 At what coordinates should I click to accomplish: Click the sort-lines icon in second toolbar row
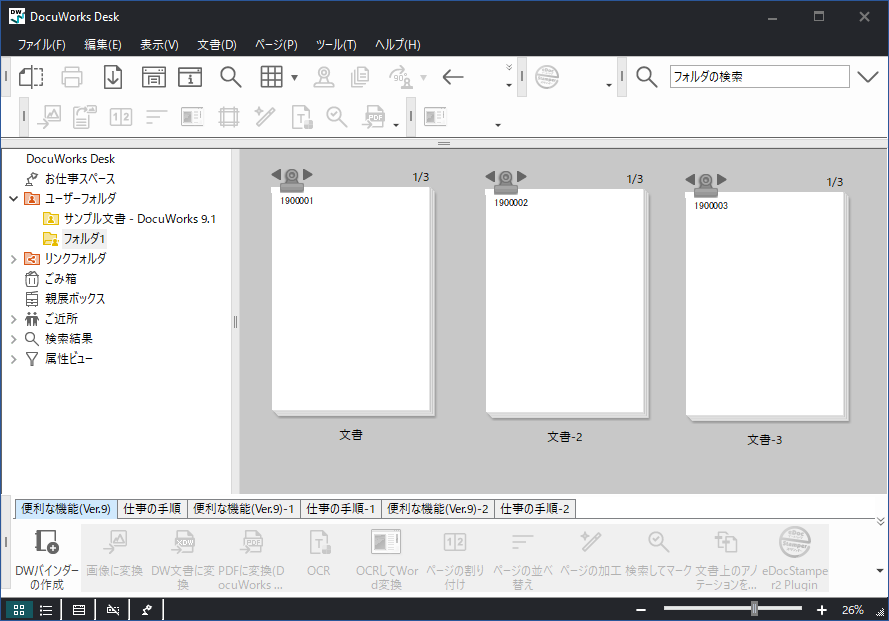click(156, 117)
